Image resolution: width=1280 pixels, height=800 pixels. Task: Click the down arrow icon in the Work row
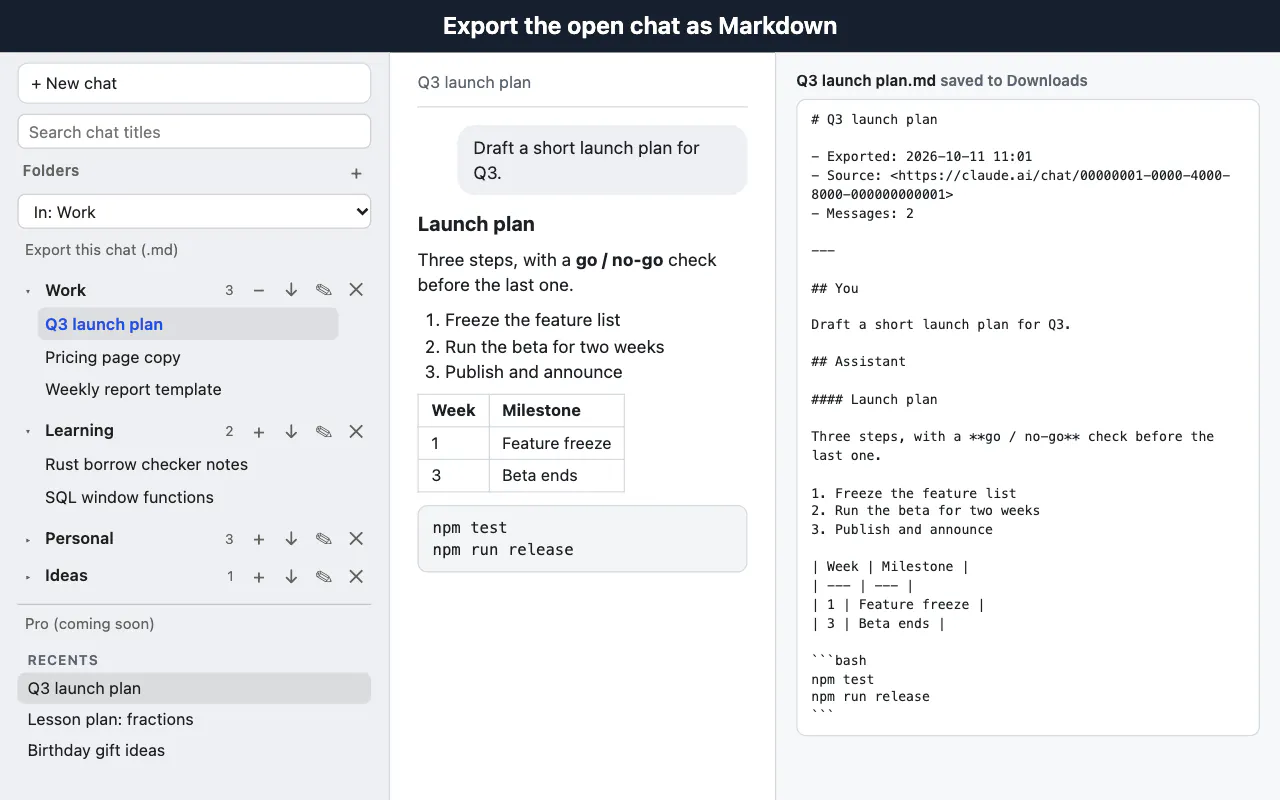[291, 290]
